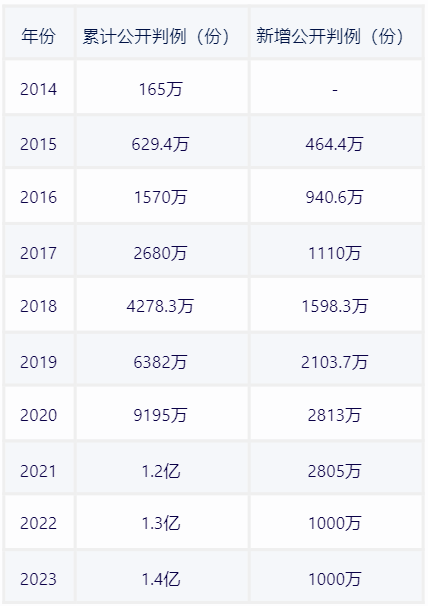Select the 1598.3万 cell
Viewport: 428px width, 606px height.
coord(336,304)
